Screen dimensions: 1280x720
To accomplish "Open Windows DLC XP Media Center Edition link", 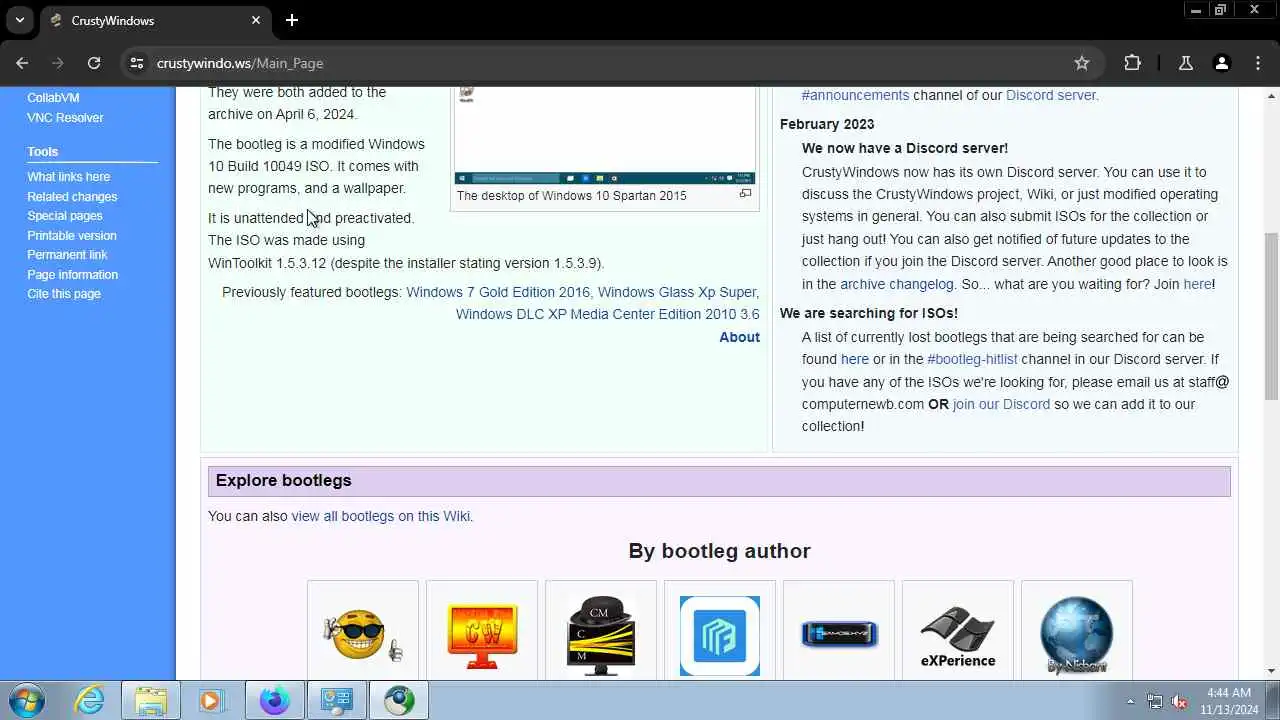I will point(607,314).
